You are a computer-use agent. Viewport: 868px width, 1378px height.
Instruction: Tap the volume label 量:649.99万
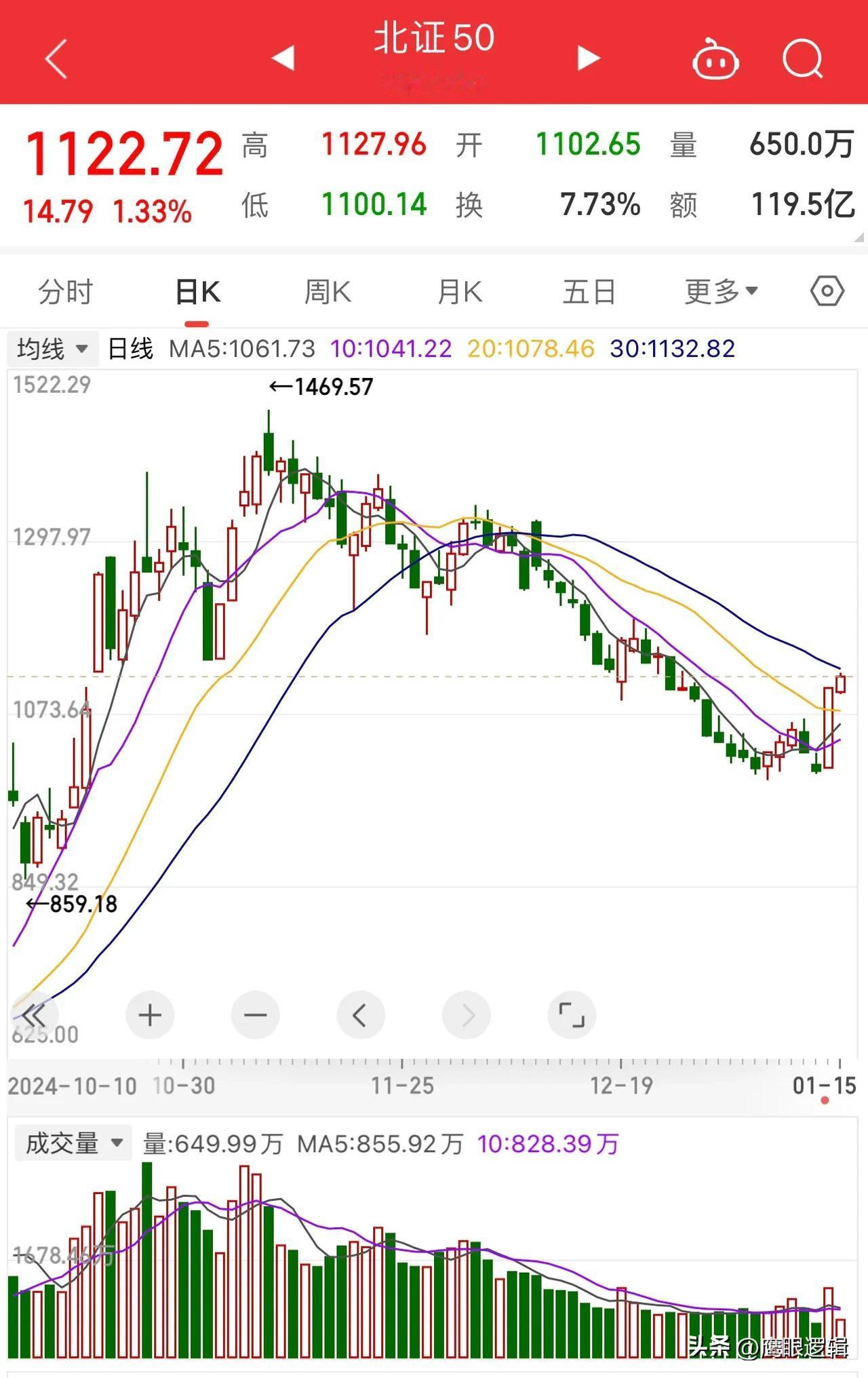pos(212,1144)
